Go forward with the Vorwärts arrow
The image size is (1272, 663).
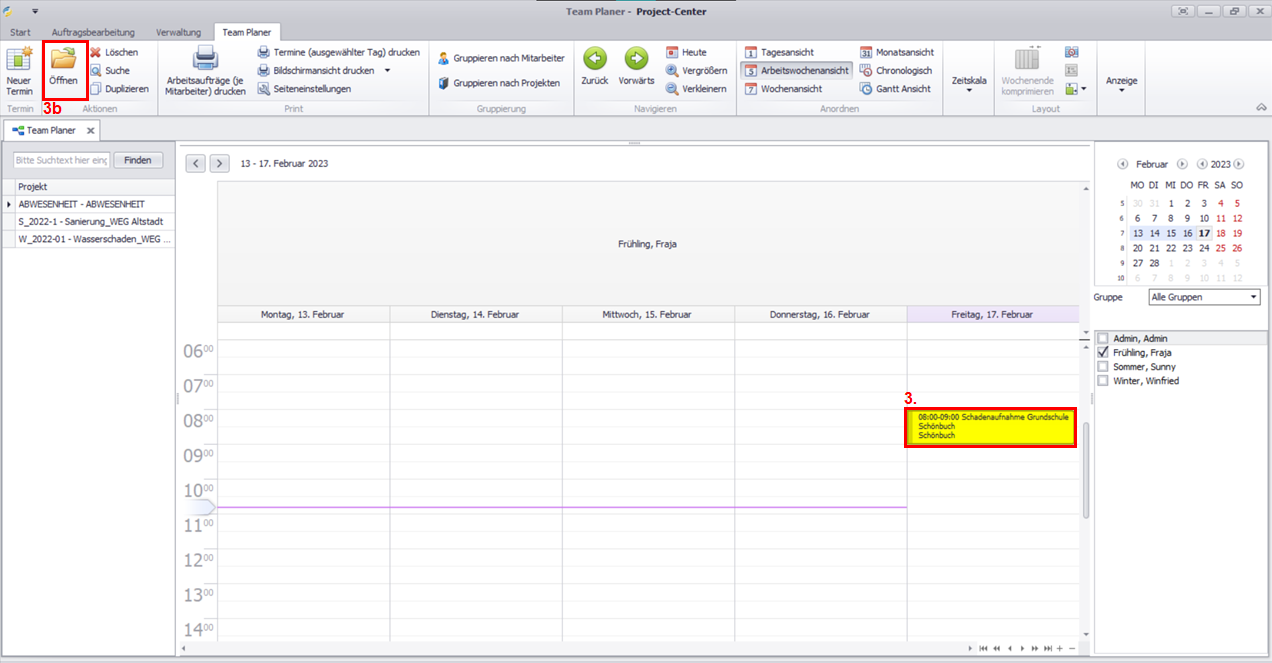click(x=636, y=59)
